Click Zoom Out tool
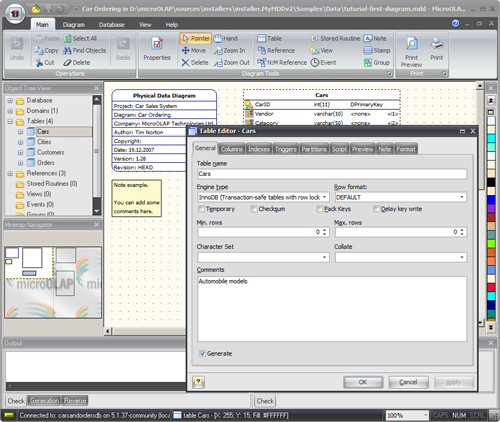The height and width of the screenshot is (422, 500). pyautogui.click(x=232, y=63)
